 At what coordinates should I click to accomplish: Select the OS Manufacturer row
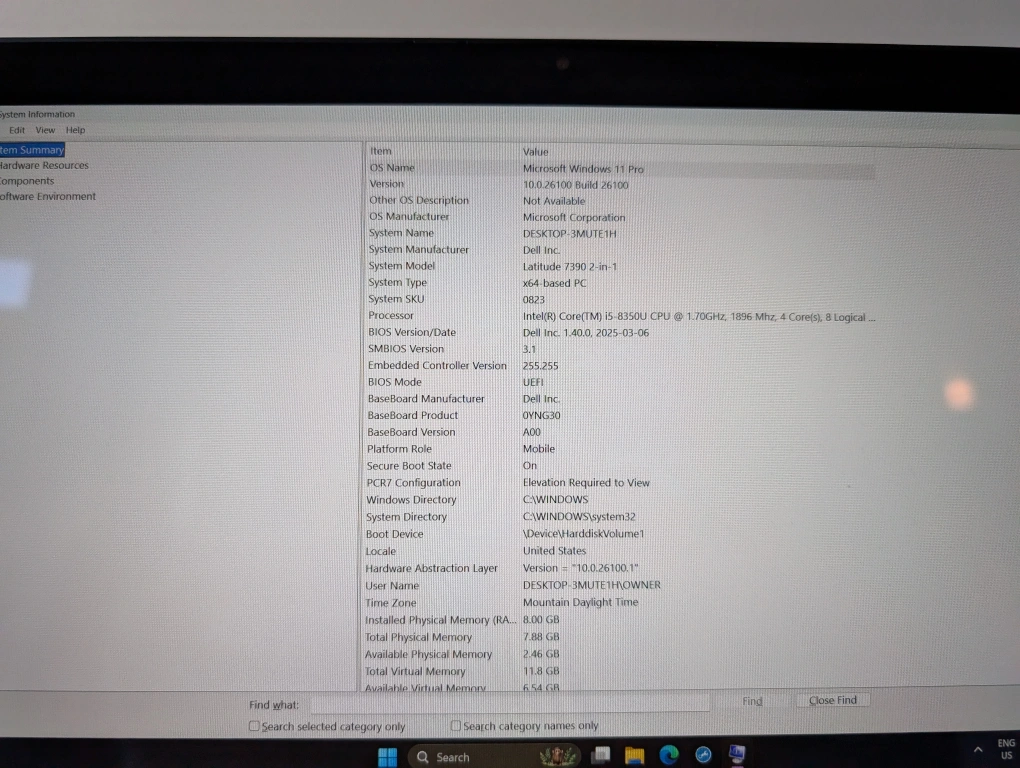coord(621,217)
